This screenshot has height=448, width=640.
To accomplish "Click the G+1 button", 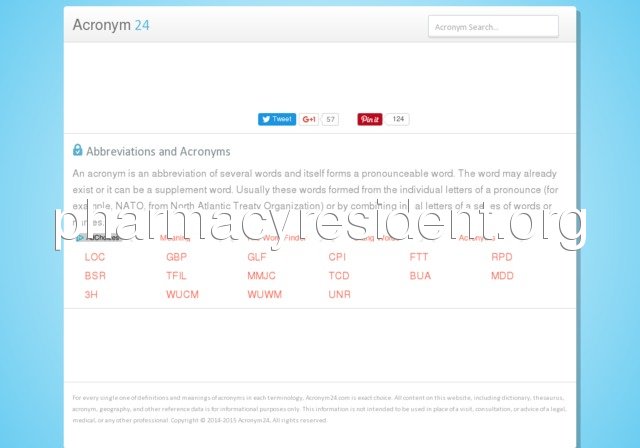I will click(309, 119).
